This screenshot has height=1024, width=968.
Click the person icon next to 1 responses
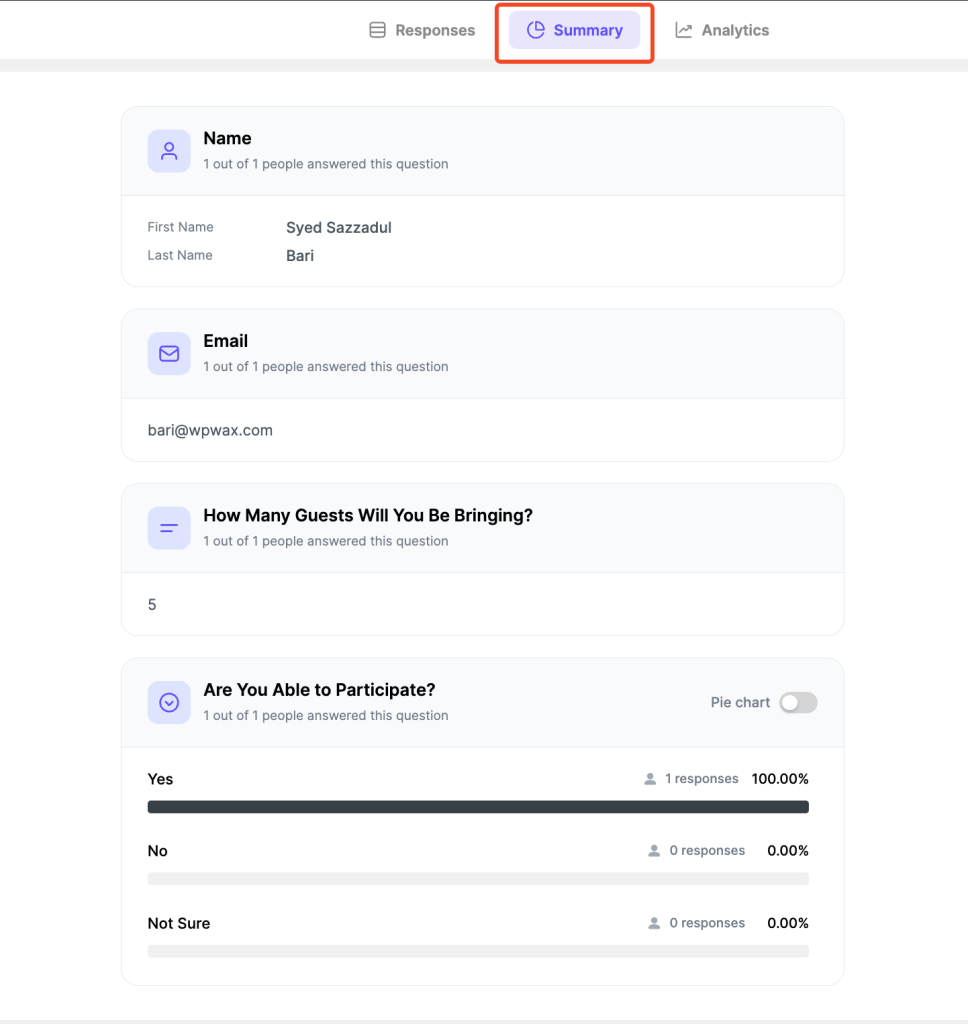point(650,778)
